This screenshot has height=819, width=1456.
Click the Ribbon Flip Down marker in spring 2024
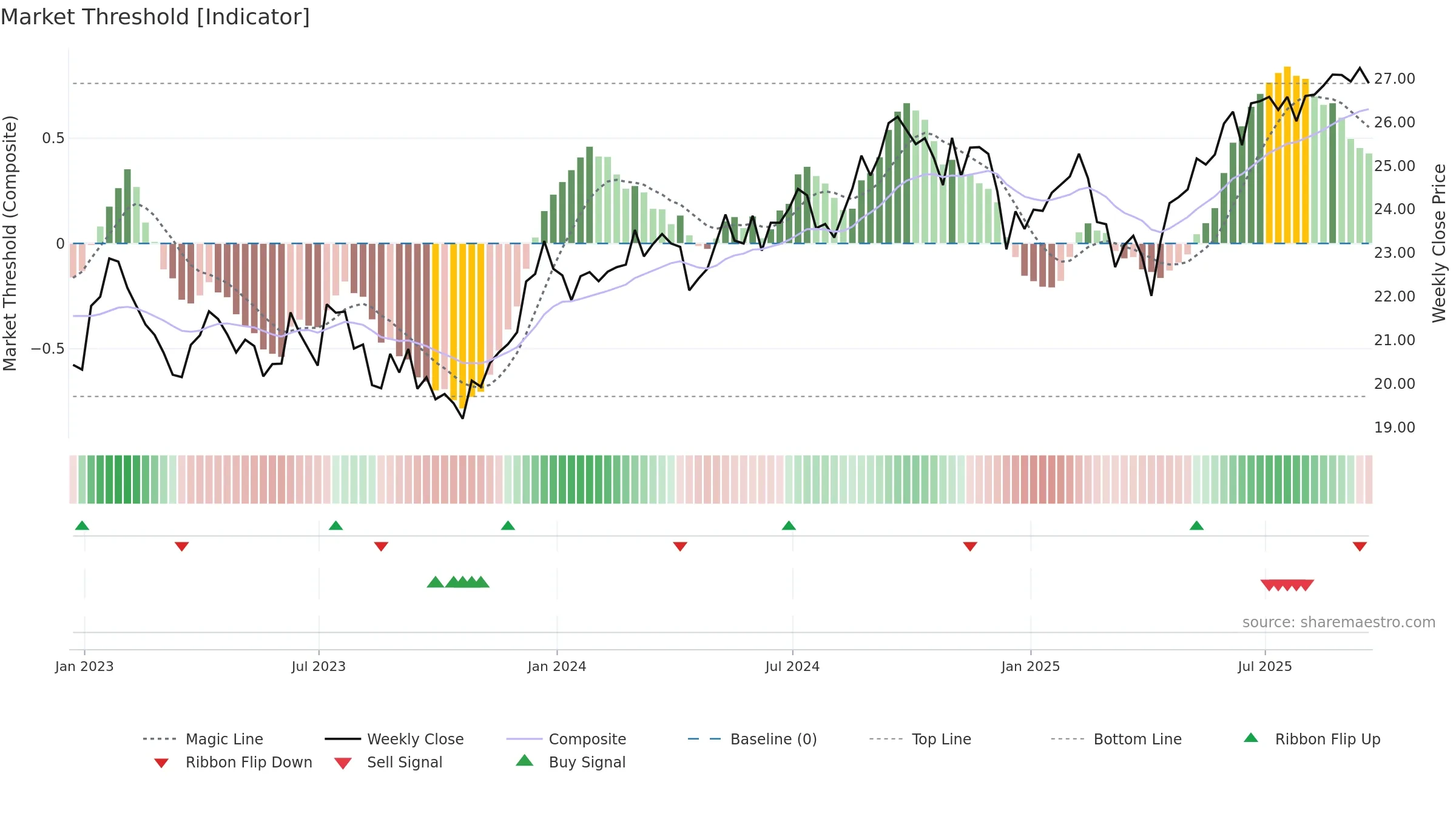click(x=680, y=547)
